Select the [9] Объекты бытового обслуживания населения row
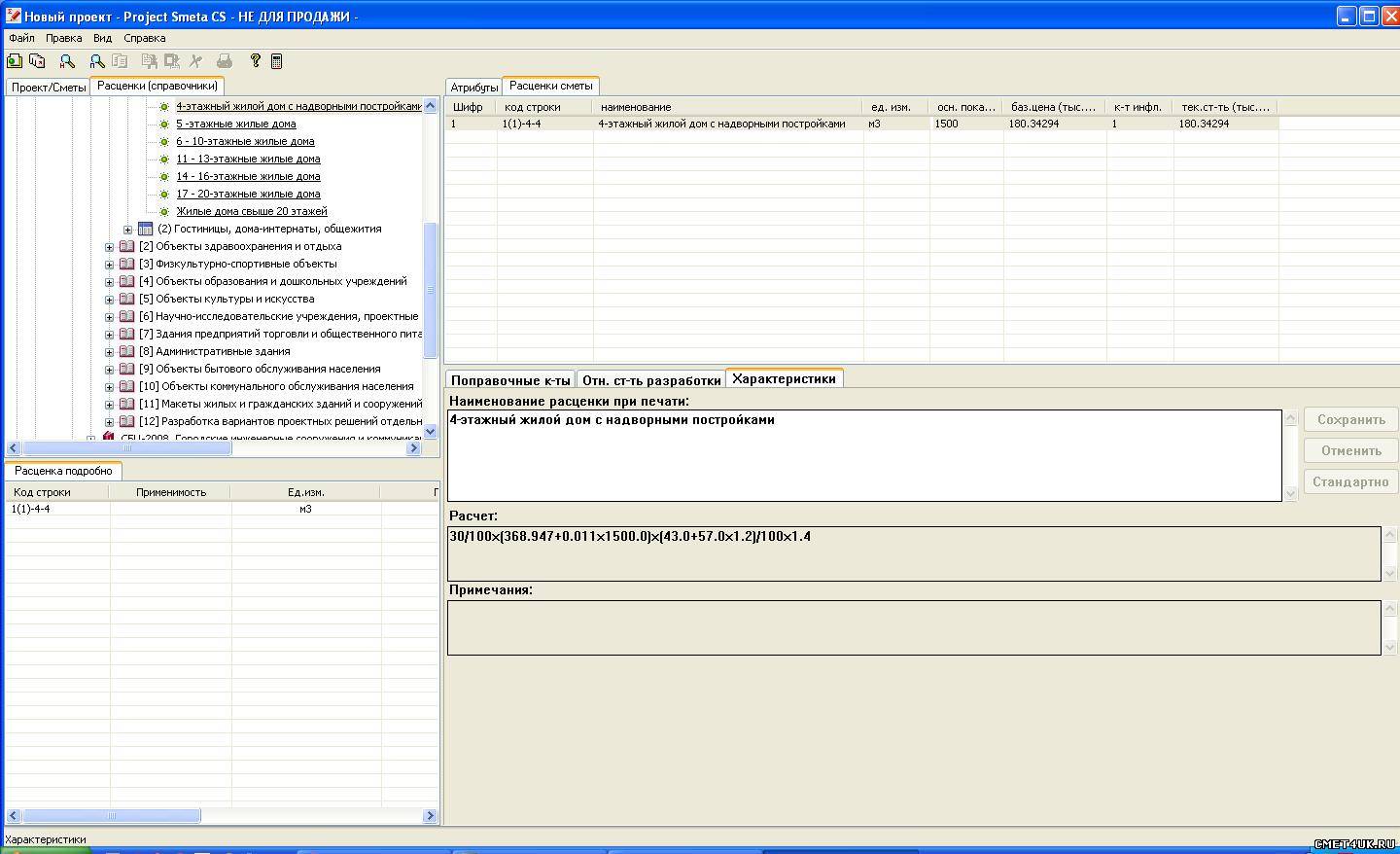1400x854 pixels. click(259, 370)
